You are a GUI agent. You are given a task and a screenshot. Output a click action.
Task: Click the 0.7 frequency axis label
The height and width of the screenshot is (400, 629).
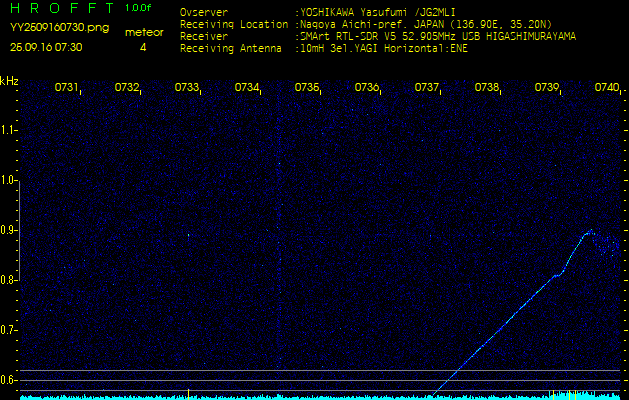pos(9,330)
